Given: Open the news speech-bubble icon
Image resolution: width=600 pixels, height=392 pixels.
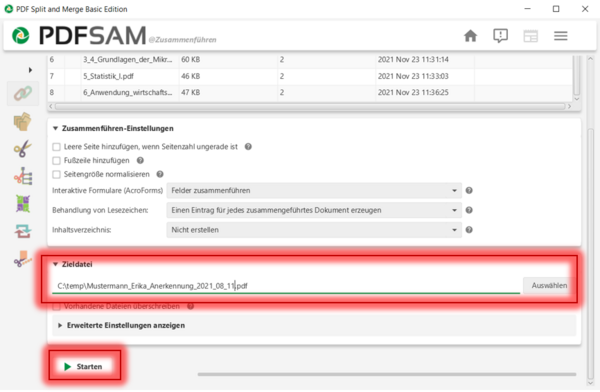Looking at the screenshot, I should click(500, 36).
